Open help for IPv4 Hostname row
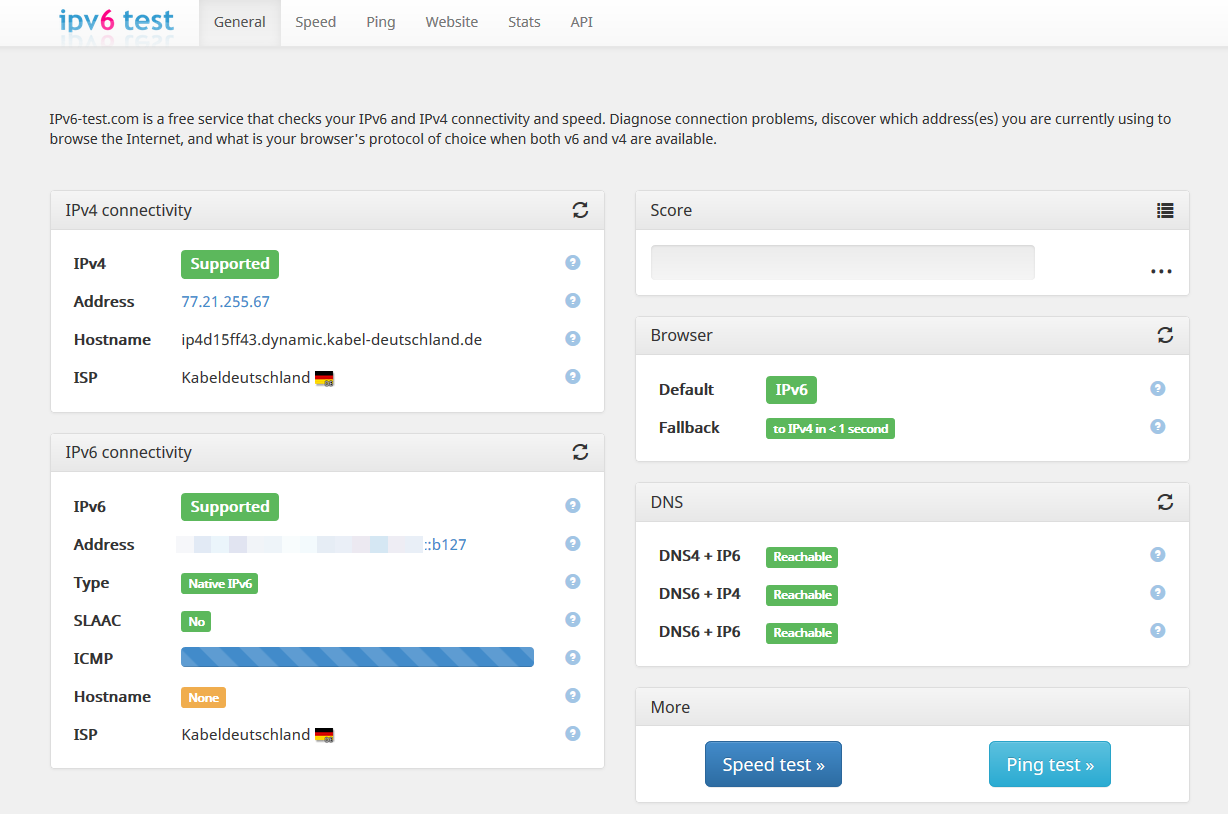 (x=573, y=339)
